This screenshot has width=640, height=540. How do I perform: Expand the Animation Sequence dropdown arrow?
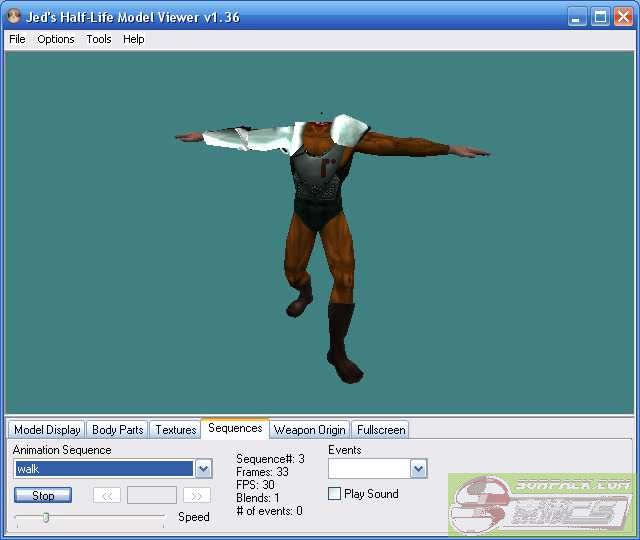[203, 469]
